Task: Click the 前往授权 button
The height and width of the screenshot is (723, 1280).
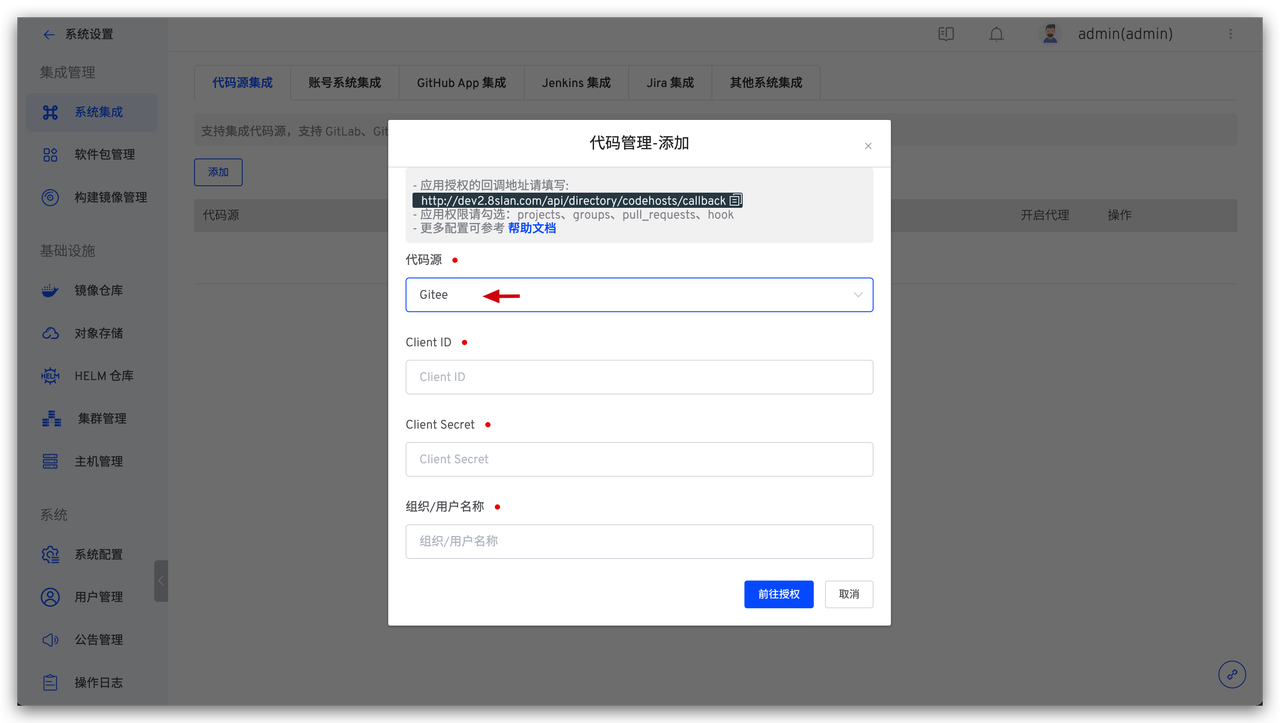Action: (779, 594)
